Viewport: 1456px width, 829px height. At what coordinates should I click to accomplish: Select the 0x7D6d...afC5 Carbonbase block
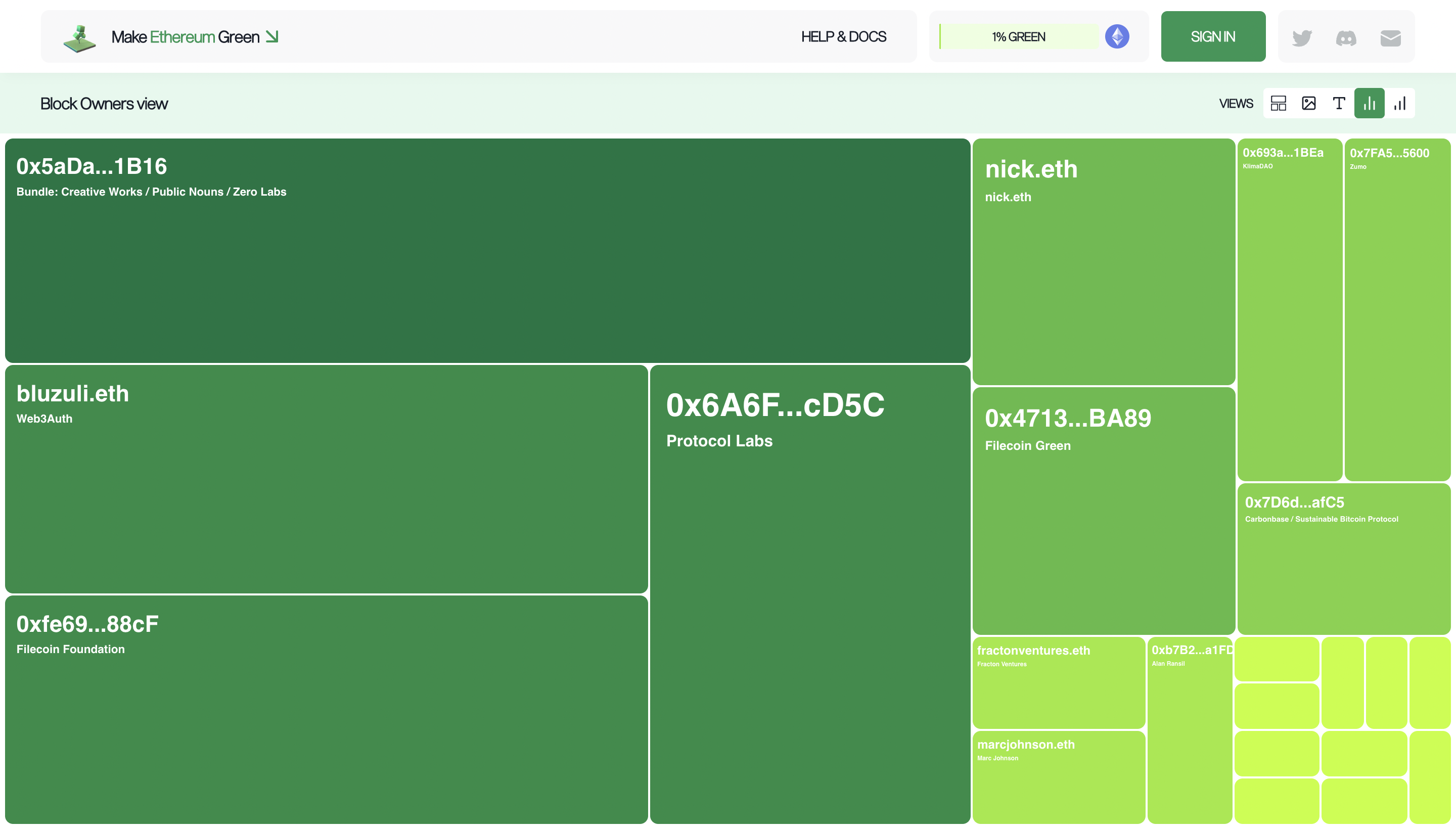coord(1344,559)
